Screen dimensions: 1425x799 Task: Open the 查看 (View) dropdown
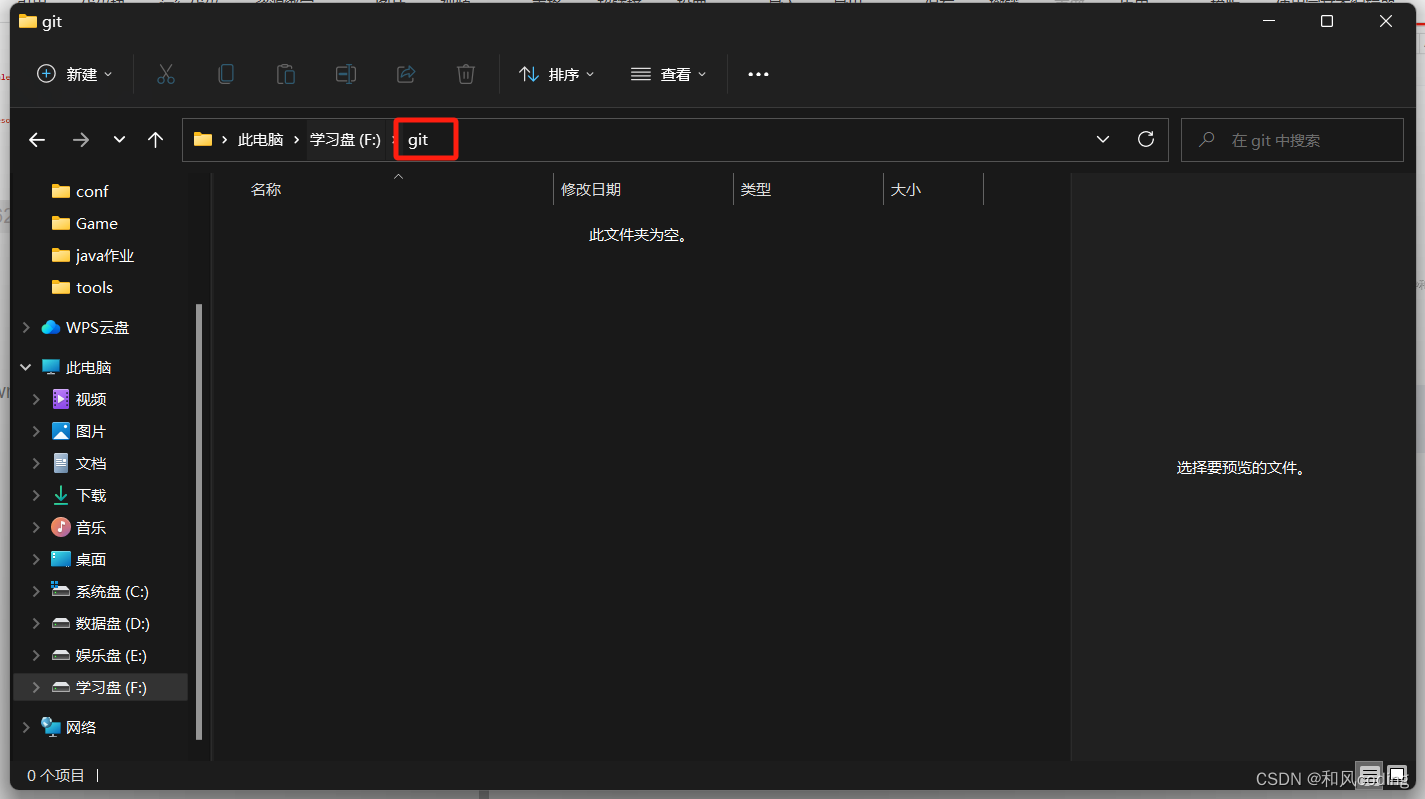click(x=669, y=74)
